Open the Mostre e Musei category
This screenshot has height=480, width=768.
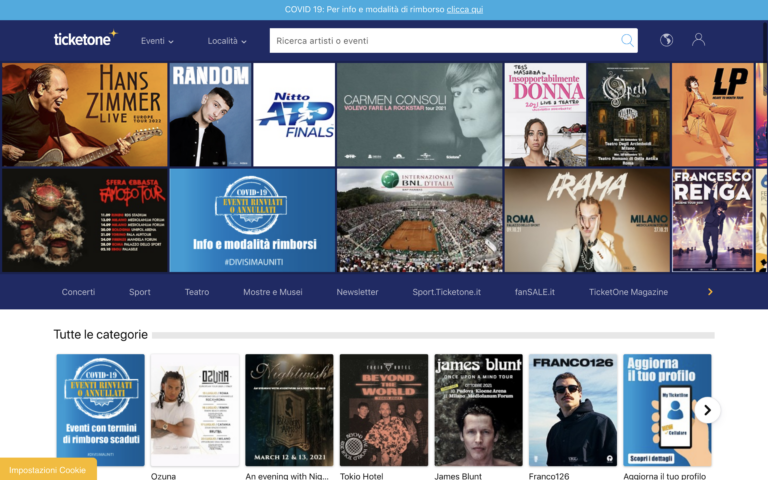pyautogui.click(x=273, y=292)
